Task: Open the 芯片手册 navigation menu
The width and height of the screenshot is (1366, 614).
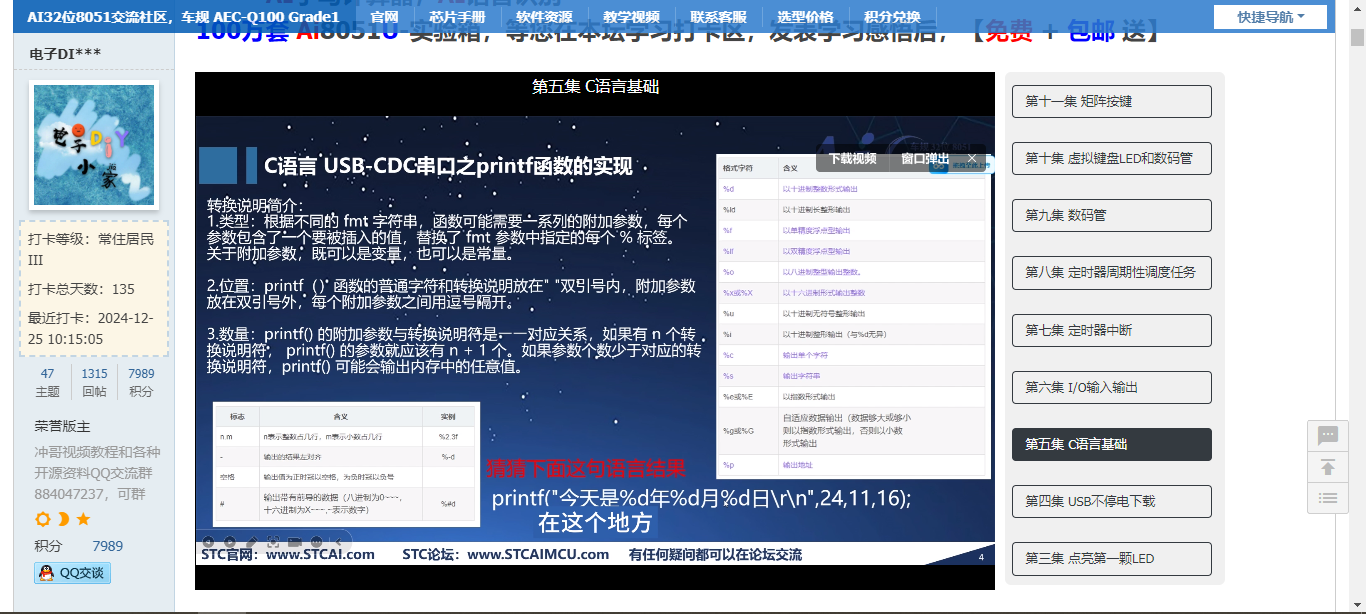Action: point(457,17)
